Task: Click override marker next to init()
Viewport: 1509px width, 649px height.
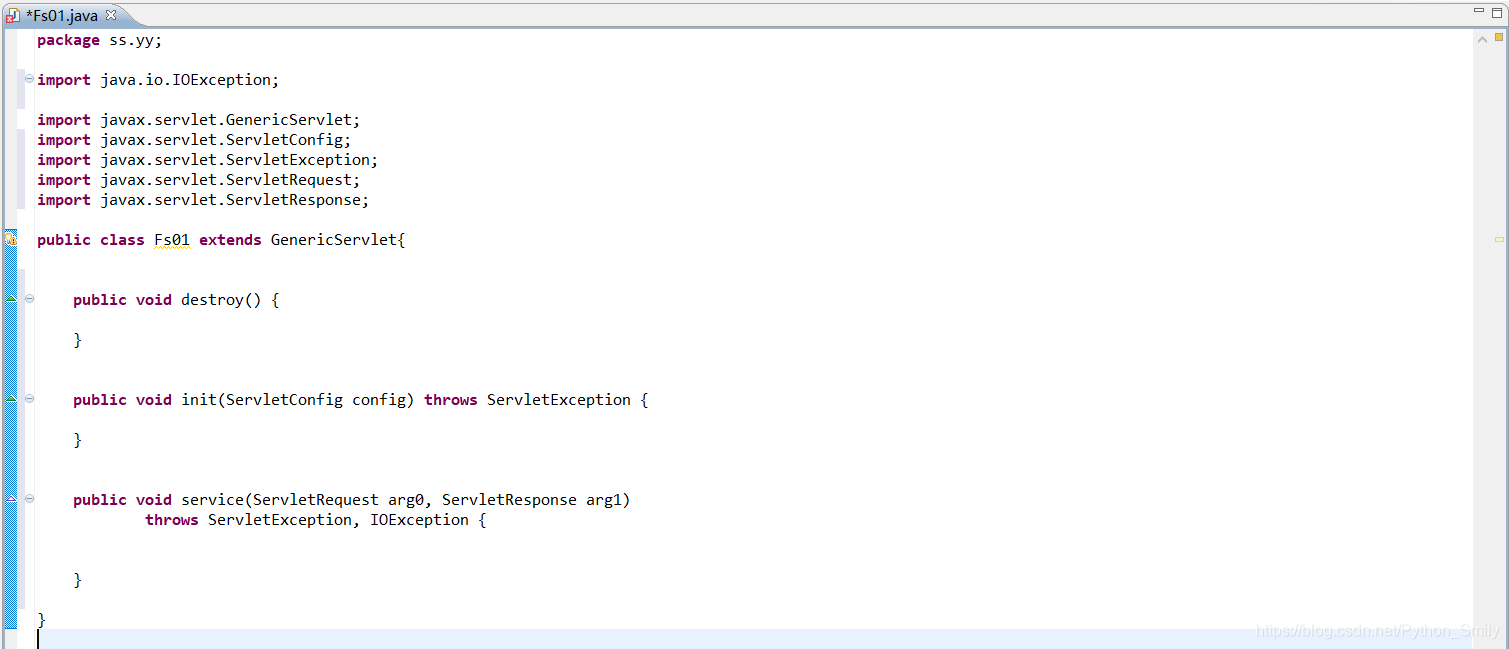Action: [11, 399]
